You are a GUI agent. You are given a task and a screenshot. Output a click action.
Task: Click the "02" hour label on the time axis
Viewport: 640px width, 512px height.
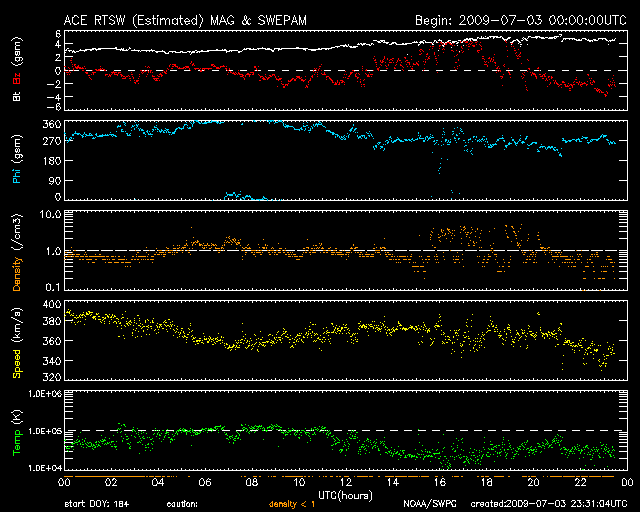pyautogui.click(x=111, y=482)
